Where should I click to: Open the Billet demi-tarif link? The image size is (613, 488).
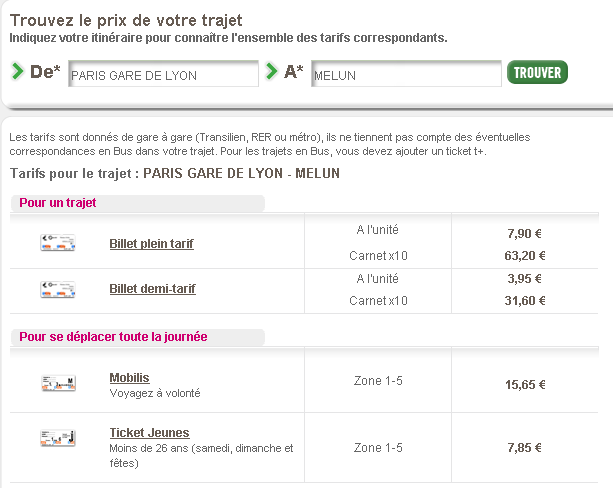coord(152,289)
